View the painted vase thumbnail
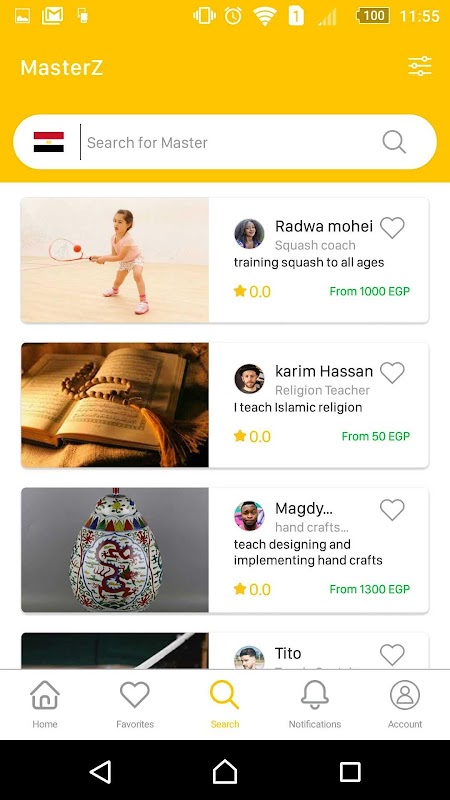 (x=115, y=550)
